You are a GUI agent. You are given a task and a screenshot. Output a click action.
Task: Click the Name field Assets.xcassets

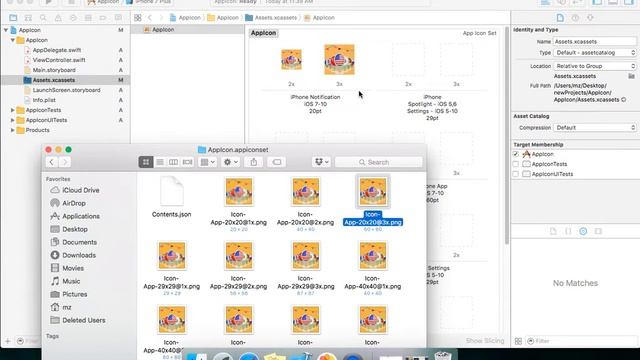point(595,42)
